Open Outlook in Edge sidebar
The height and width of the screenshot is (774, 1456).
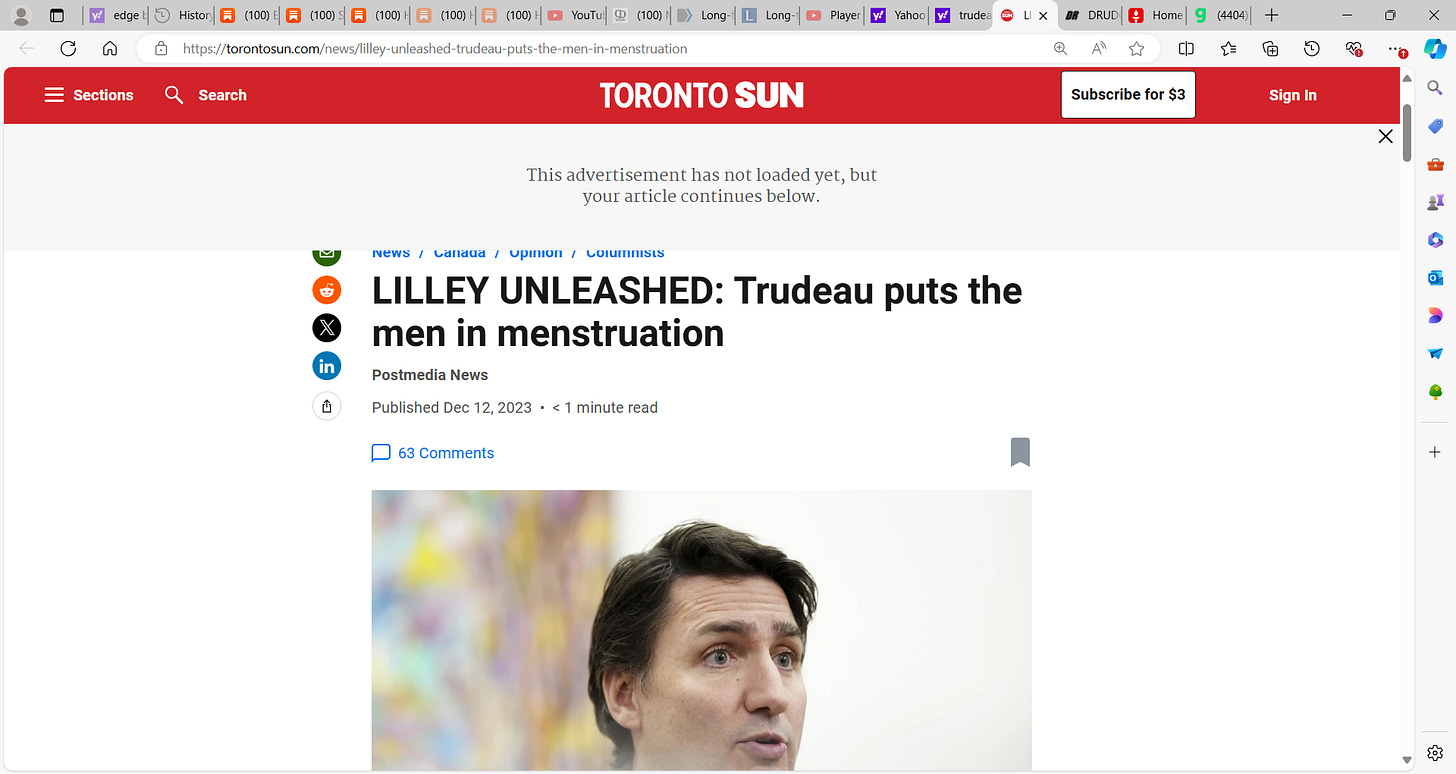coord(1435,278)
